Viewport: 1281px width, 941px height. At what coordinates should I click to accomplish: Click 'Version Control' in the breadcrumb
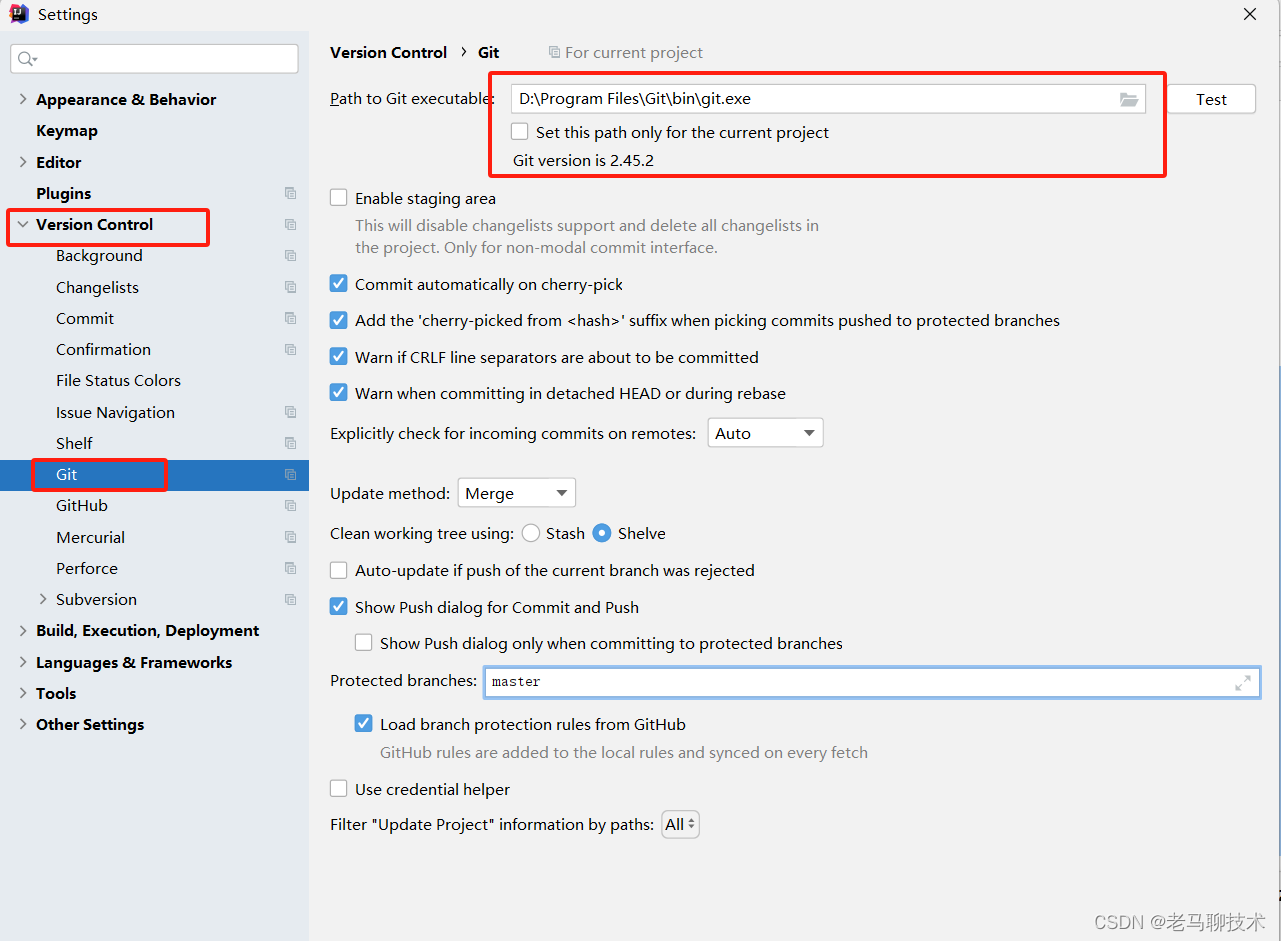(x=389, y=52)
